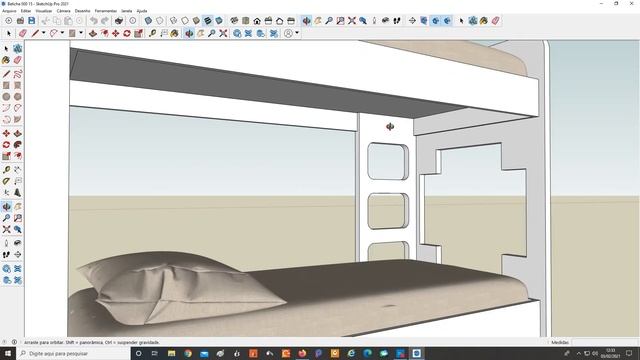Click the Undo arrow in the top toolbar

pyautogui.click(x=93, y=20)
